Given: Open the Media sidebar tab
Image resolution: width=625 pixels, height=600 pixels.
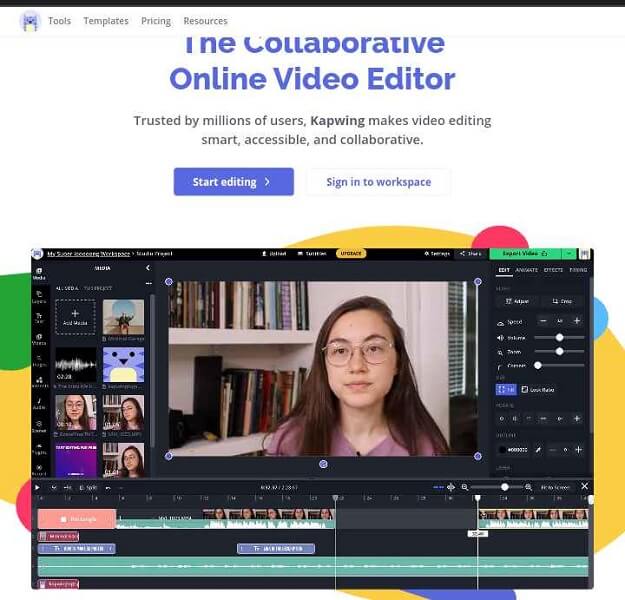Looking at the screenshot, I should [39, 273].
